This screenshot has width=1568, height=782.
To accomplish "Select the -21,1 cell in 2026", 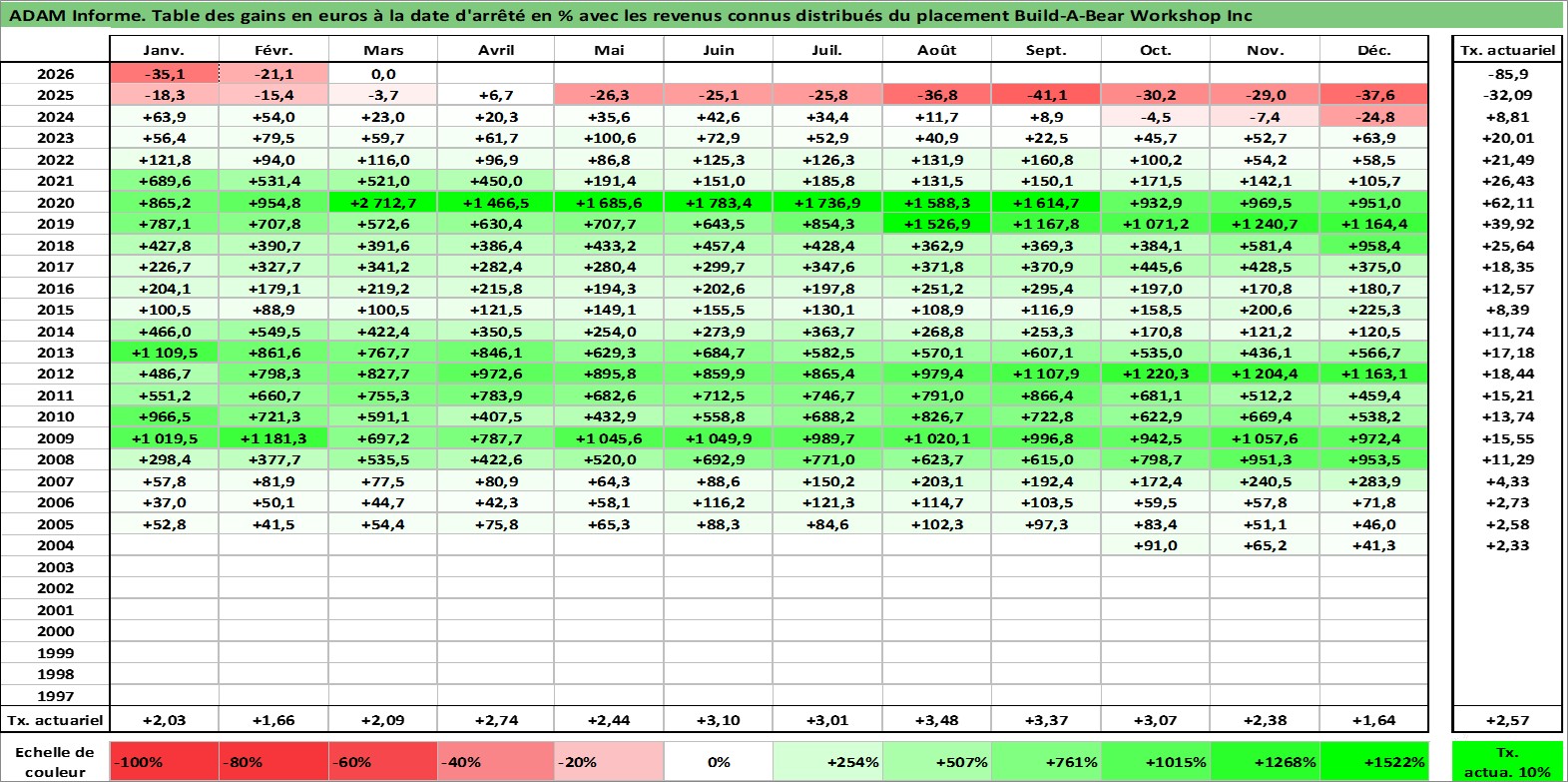I will 273,74.
